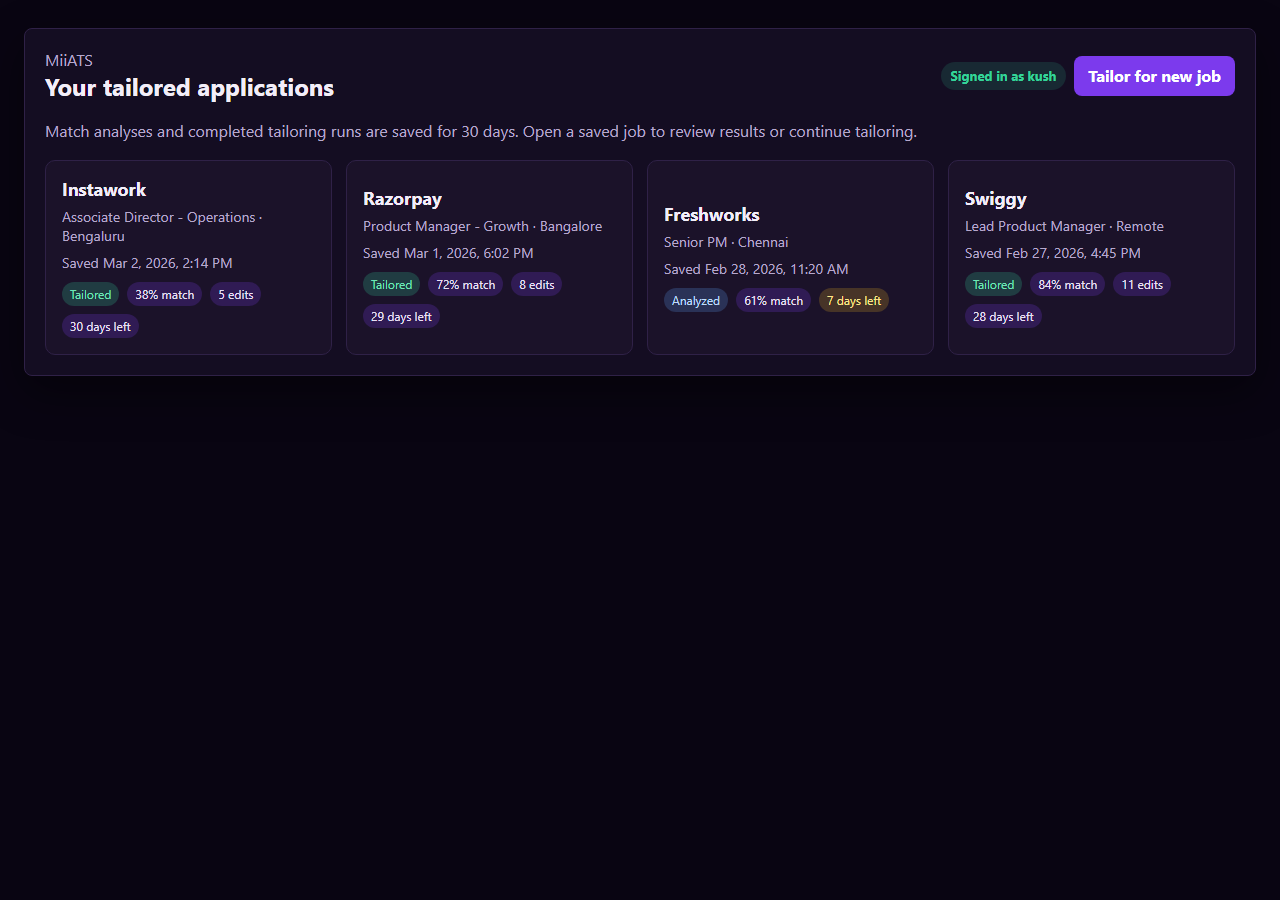The width and height of the screenshot is (1280, 900).
Task: Click the Tailored badge on the Instawork card
Action: click(x=91, y=294)
